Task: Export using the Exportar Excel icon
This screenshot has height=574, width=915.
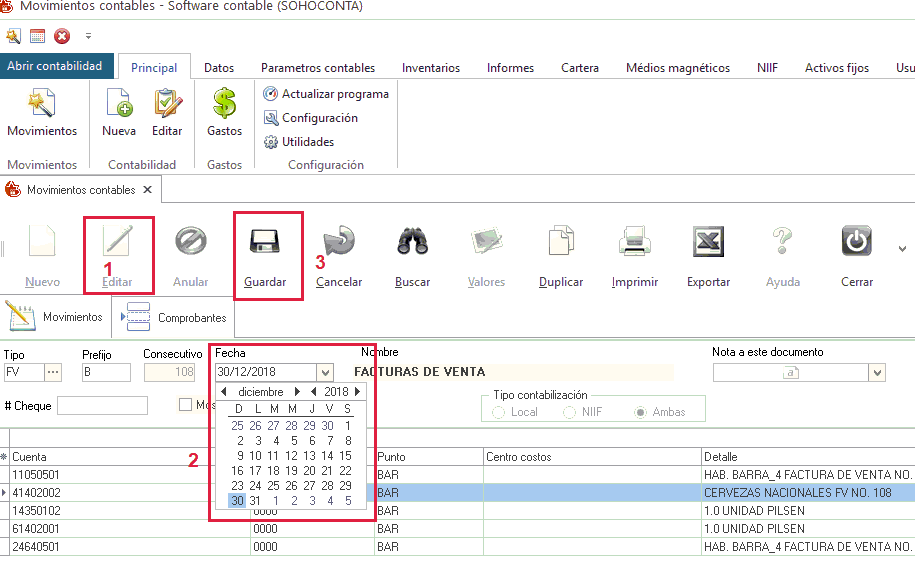Action: [x=708, y=244]
